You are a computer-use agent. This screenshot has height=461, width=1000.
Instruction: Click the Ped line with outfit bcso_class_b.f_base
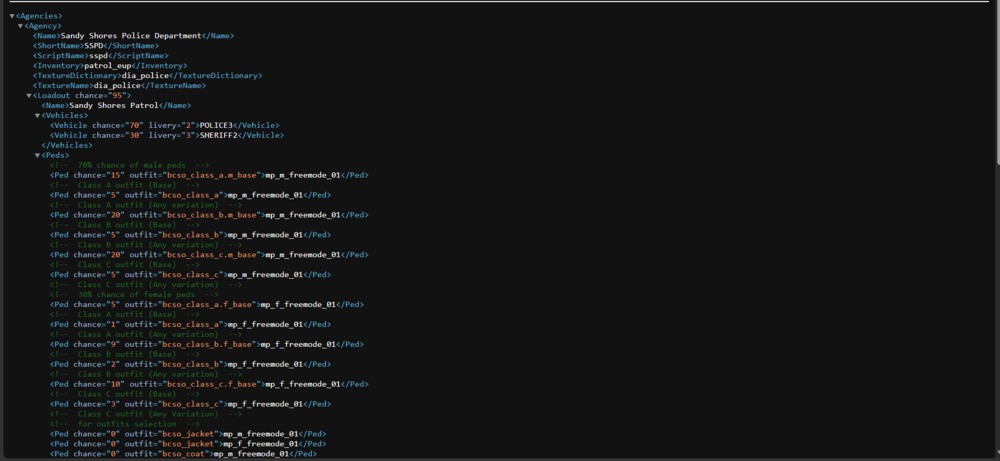(207, 344)
